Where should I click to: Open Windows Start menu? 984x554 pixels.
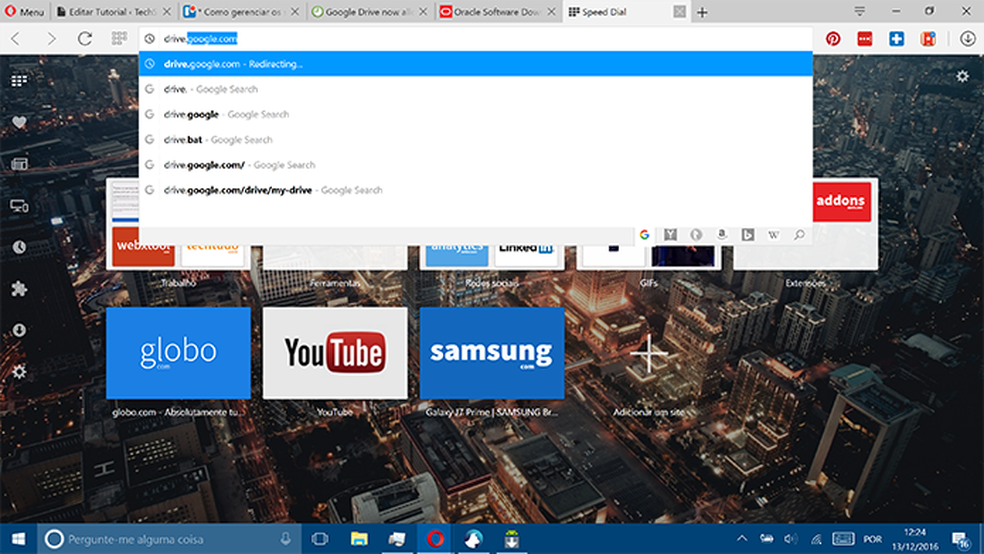pyautogui.click(x=18, y=539)
